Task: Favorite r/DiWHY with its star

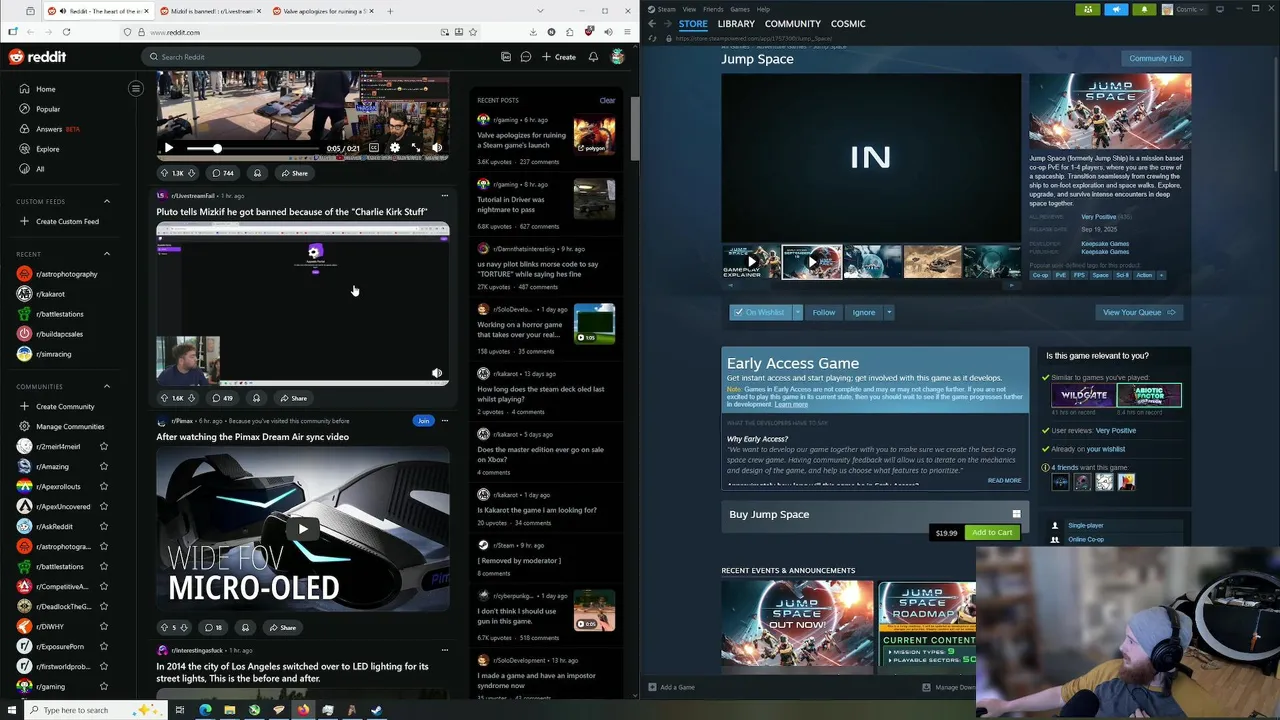Action: 103,626
